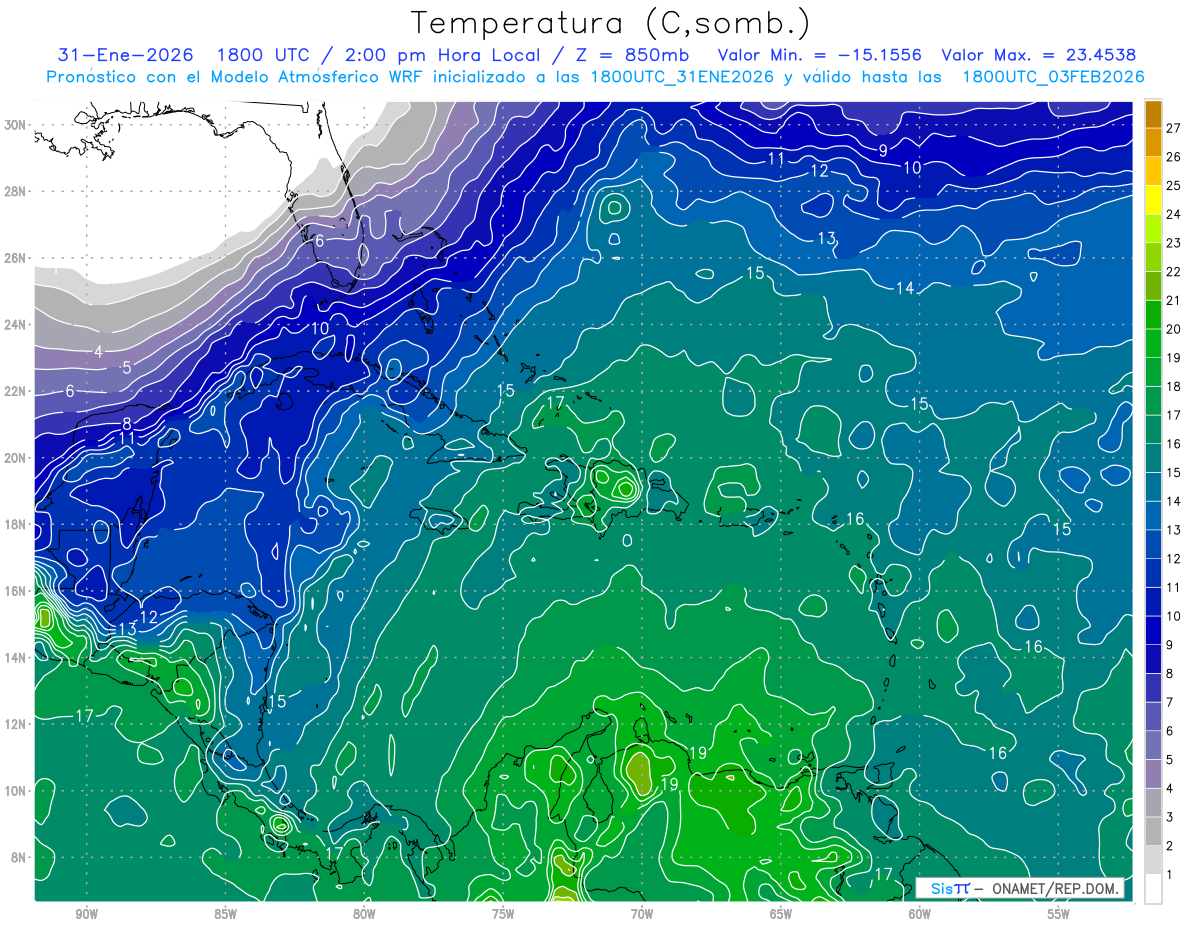Click the white swatch below 1 on color bar
The width and height of the screenshot is (1200, 927).
pyautogui.click(x=1153, y=889)
